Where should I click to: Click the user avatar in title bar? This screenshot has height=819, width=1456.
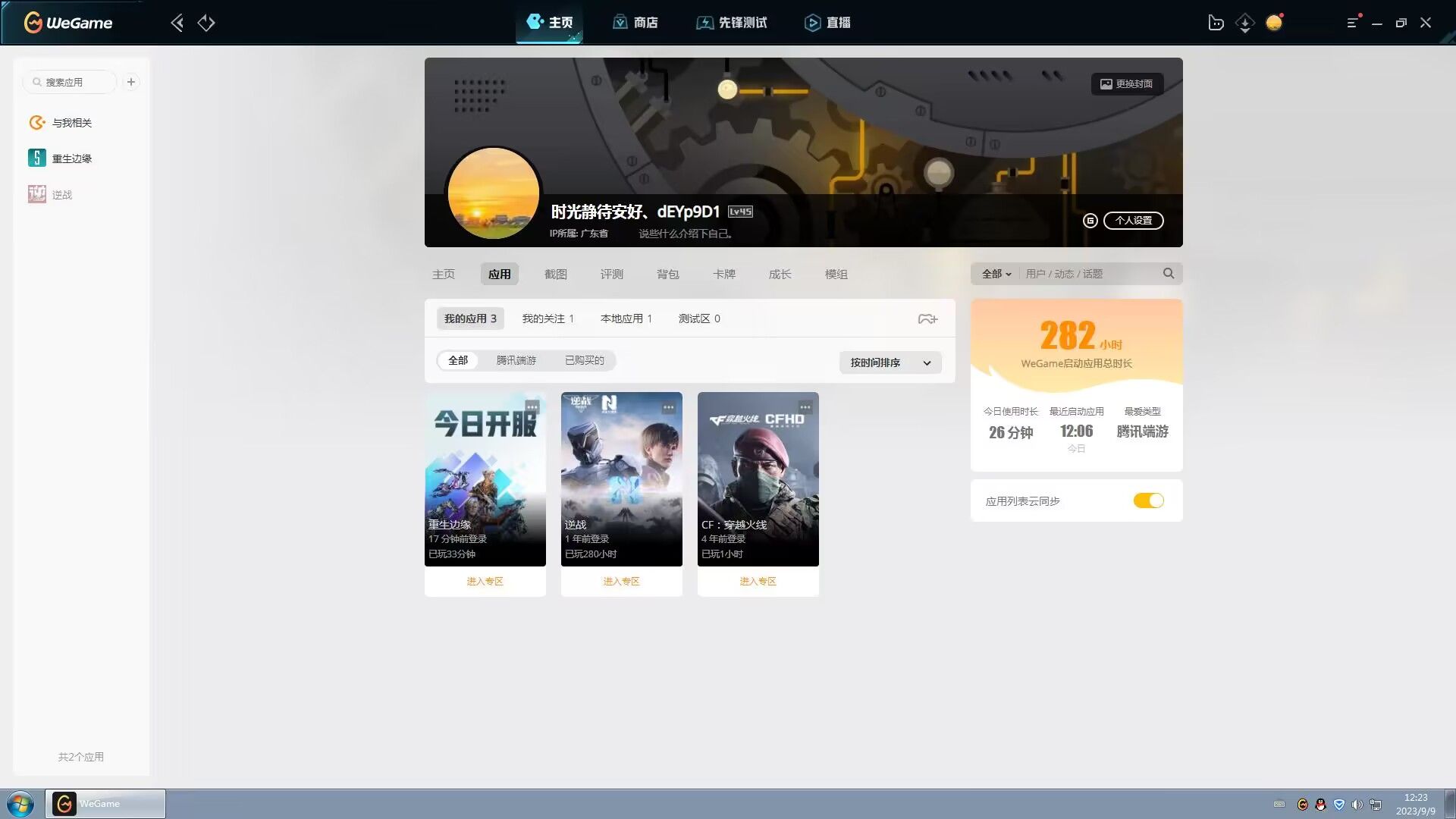click(1274, 23)
